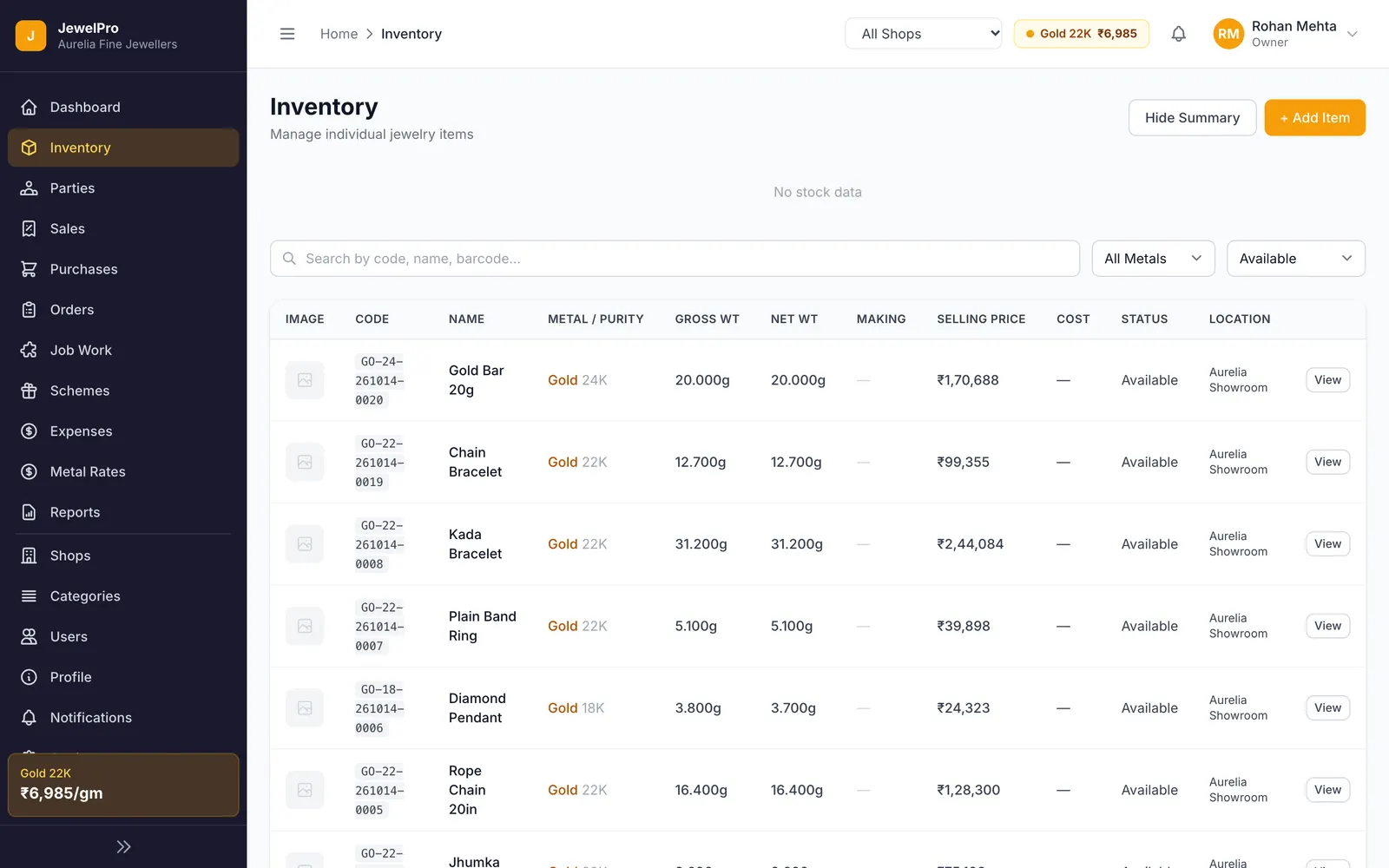The height and width of the screenshot is (868, 1389).
Task: Collapse sidebar with double chevron icon
Action: pyautogui.click(x=123, y=846)
